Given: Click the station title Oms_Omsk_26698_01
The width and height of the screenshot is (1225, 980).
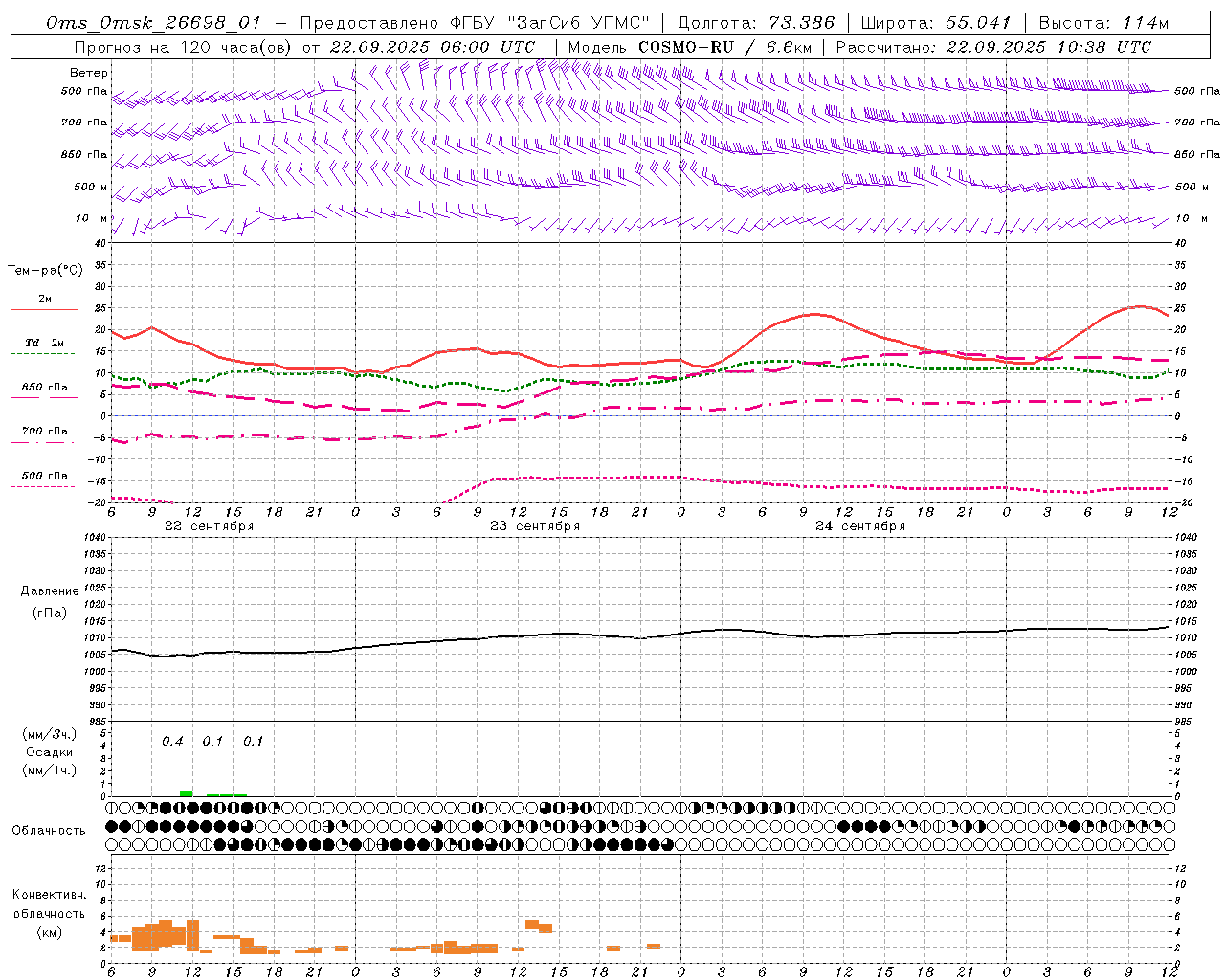Looking at the screenshot, I should [152, 23].
